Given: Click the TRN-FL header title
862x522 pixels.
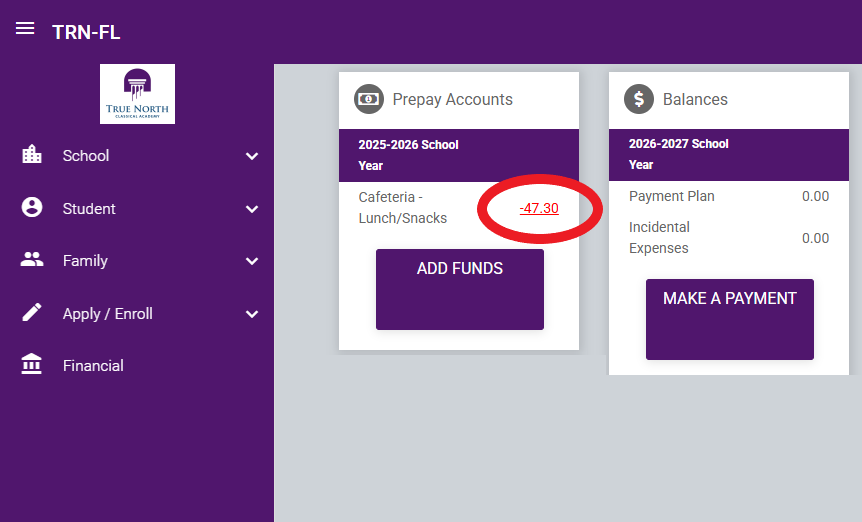Looking at the screenshot, I should pyautogui.click(x=86, y=32).
